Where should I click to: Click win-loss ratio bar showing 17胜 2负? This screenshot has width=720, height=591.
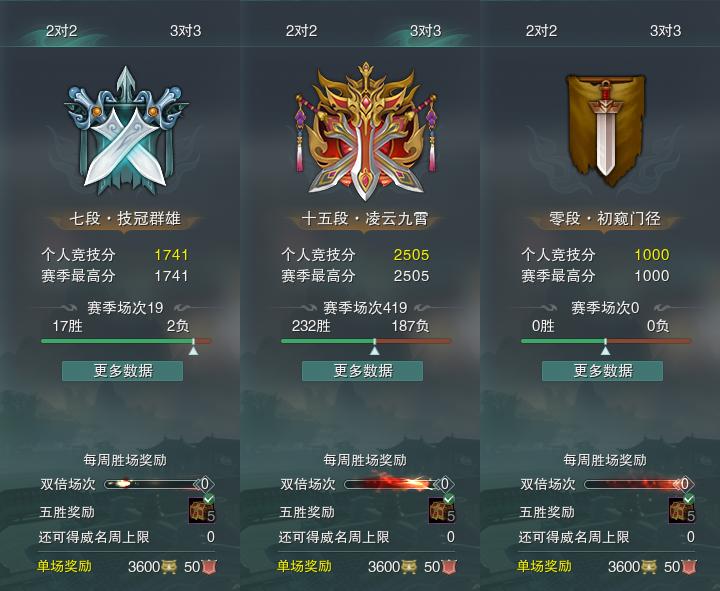click(x=126, y=341)
